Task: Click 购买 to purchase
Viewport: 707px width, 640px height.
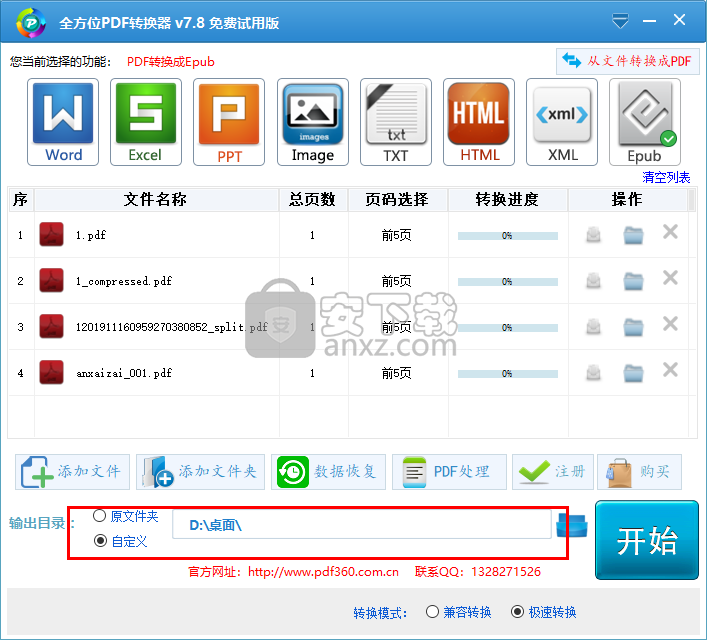Action: 639,472
